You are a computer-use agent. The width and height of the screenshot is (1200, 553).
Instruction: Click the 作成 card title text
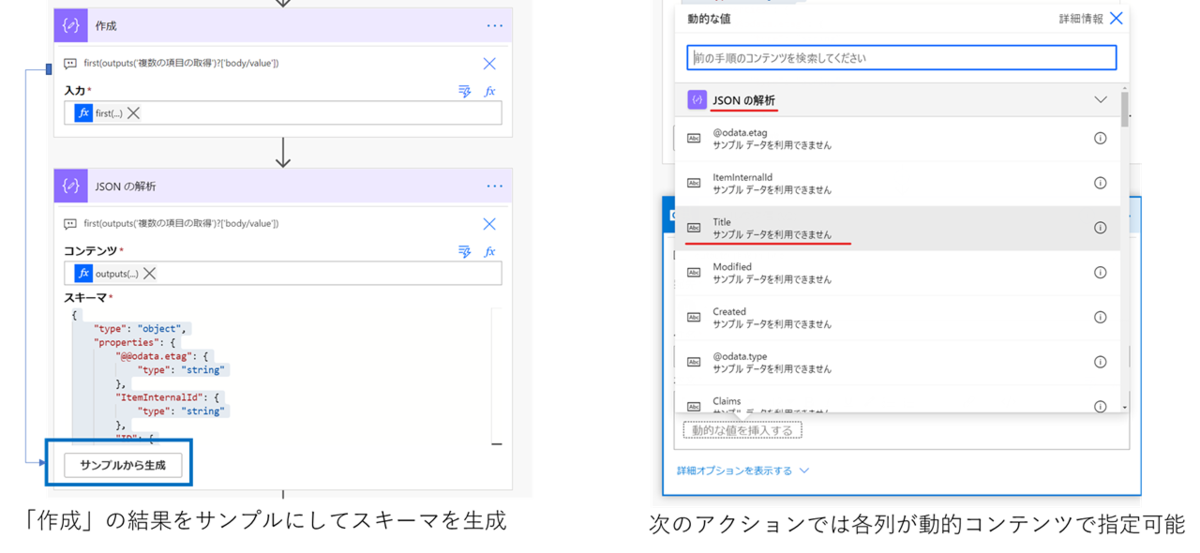click(106, 26)
